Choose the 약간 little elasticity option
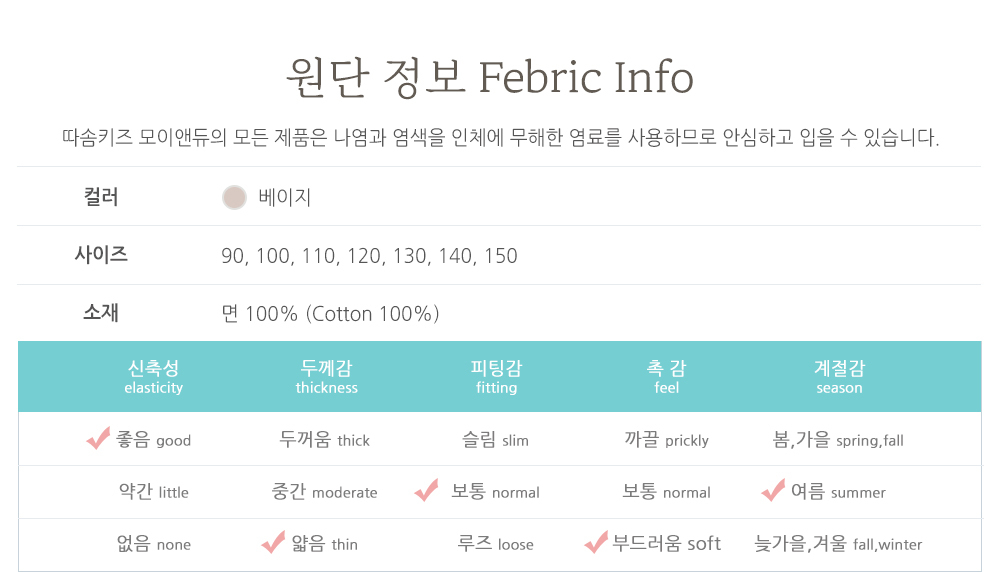1000x572 pixels. click(153, 491)
